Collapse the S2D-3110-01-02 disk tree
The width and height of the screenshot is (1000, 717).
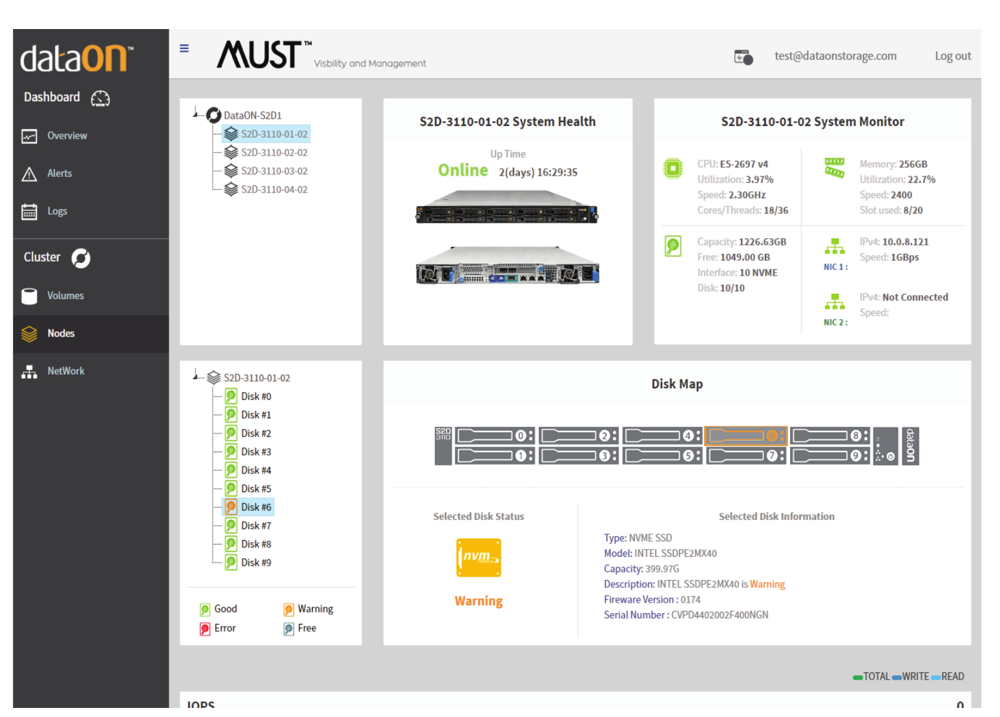click(196, 376)
